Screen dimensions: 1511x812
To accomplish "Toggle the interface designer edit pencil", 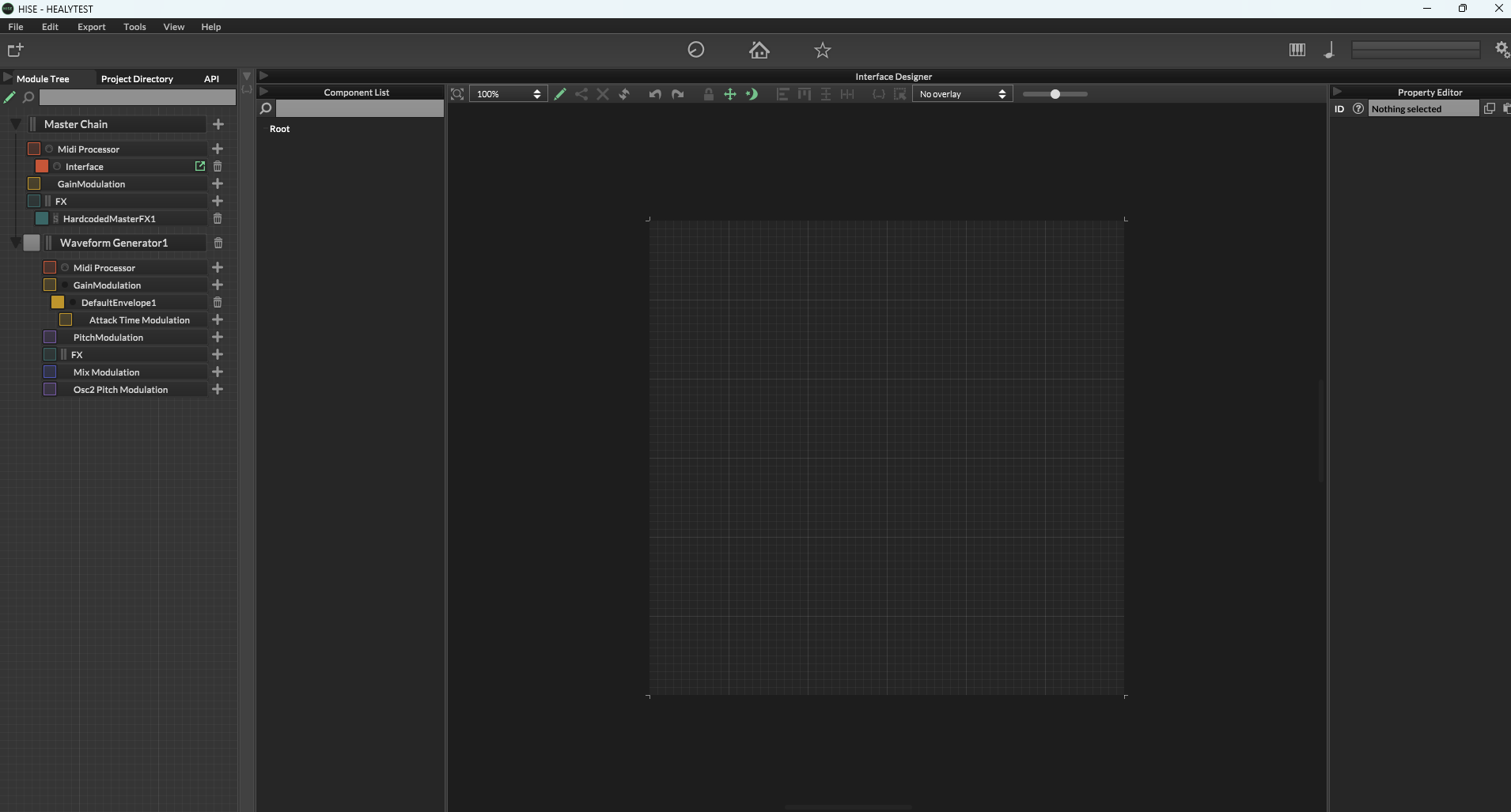I will [560, 94].
